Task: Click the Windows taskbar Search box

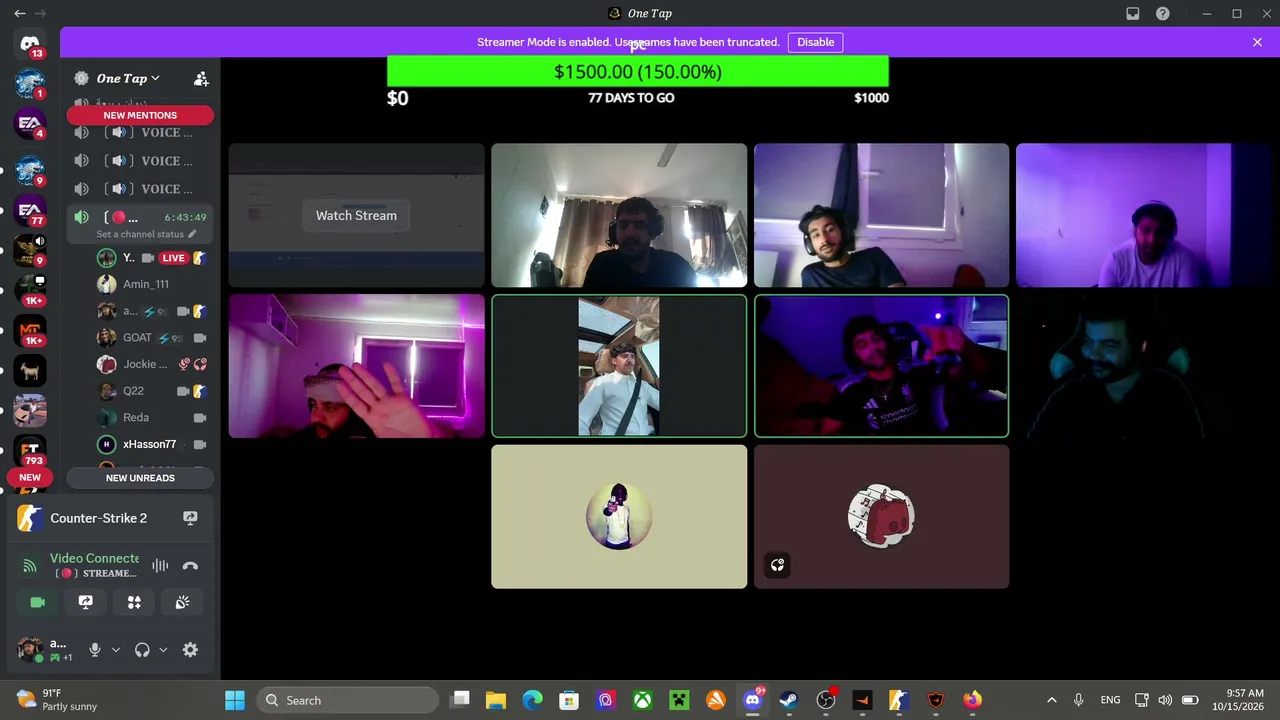Action: (346, 700)
